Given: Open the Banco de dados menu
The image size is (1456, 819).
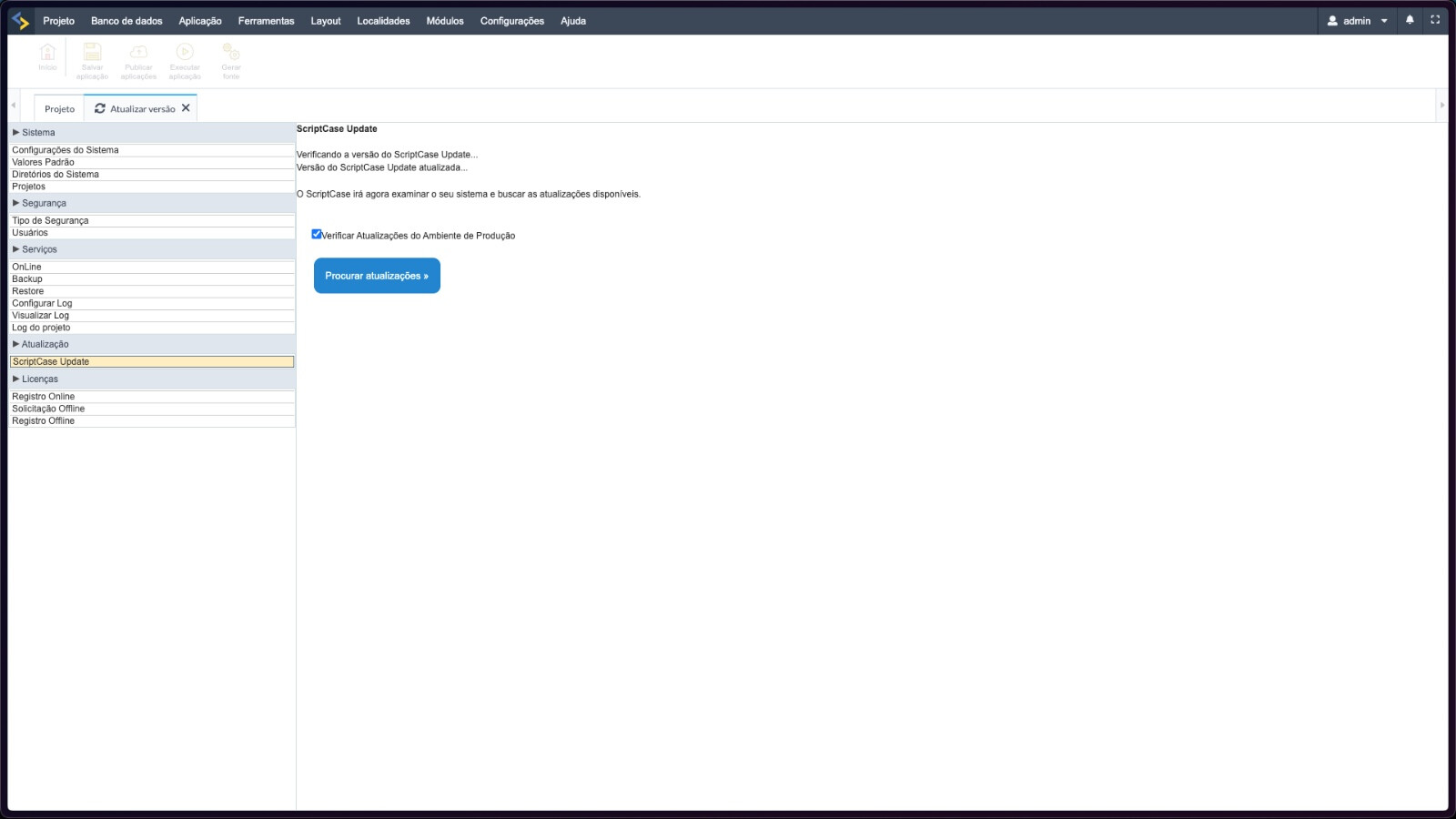Looking at the screenshot, I should pos(126,21).
